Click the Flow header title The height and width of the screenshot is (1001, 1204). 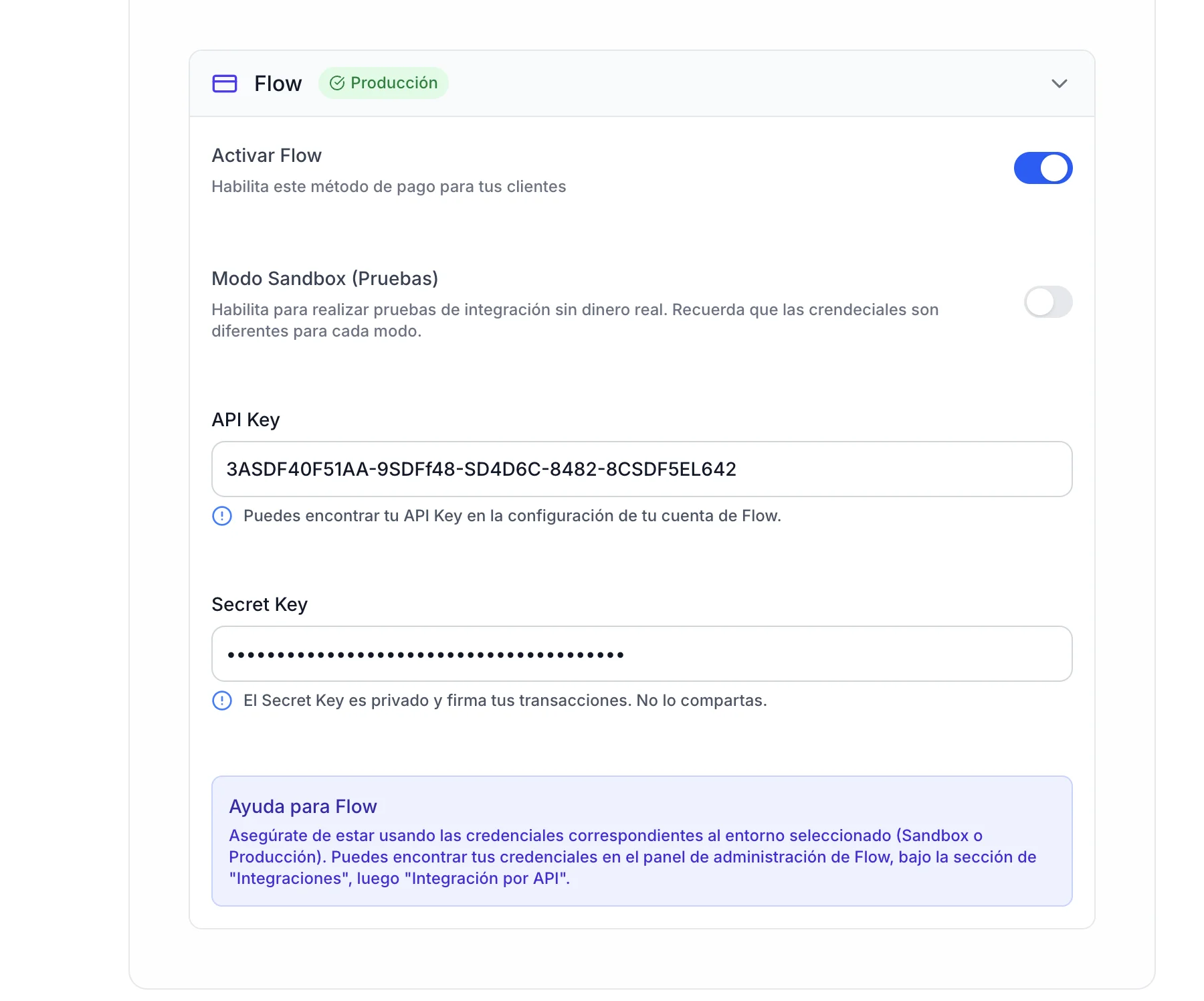[278, 84]
